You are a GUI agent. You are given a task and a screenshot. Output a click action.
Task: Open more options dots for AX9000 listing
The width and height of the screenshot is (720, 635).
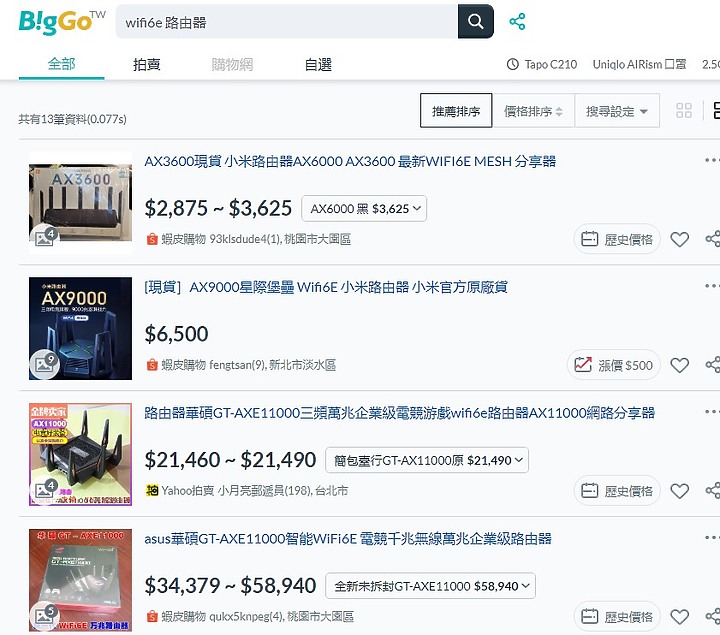(x=712, y=286)
